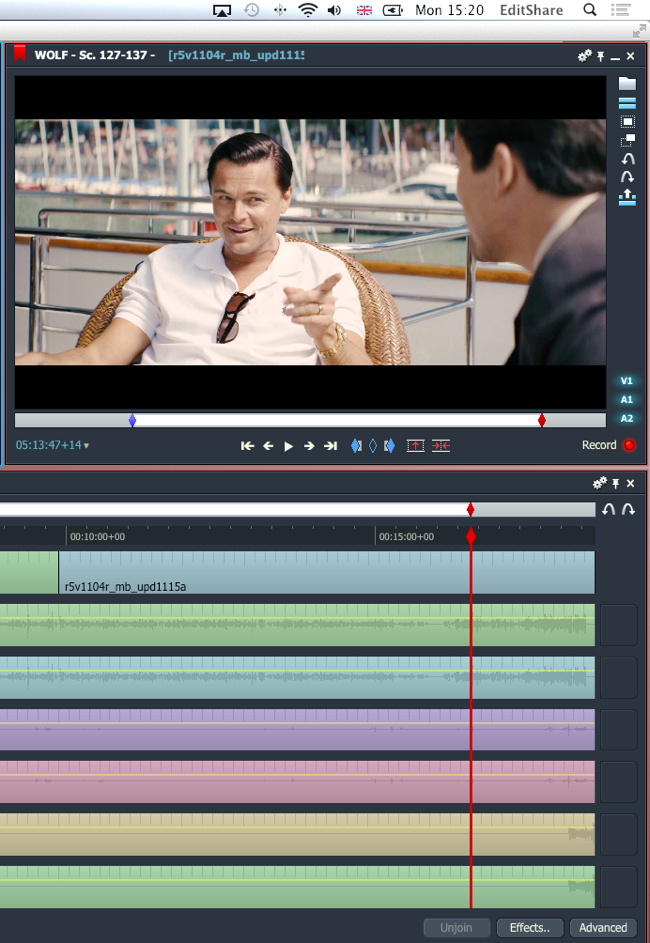
Task: Toggle the A2 audio track
Action: 627,419
